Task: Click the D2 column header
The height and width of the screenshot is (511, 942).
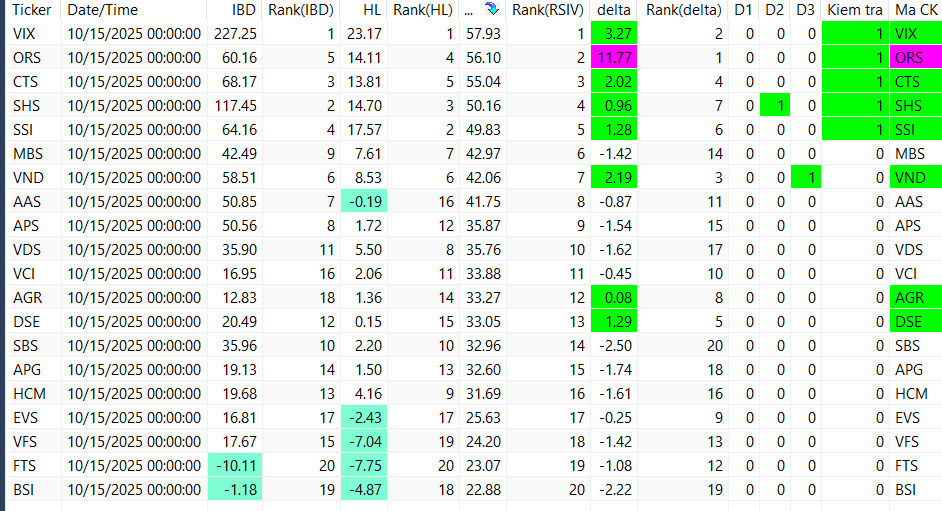Action: 774,10
